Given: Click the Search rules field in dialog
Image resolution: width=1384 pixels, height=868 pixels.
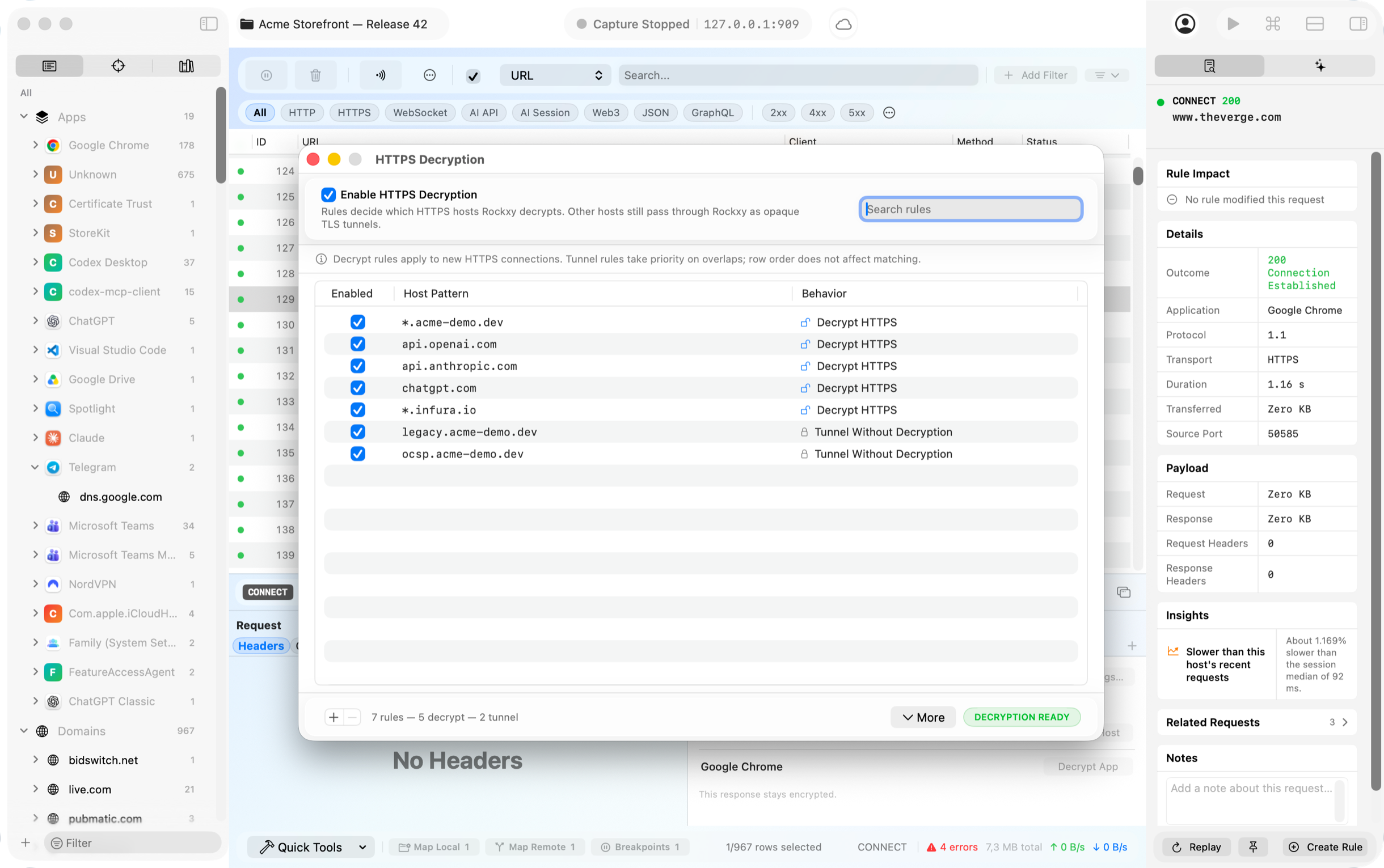Looking at the screenshot, I should (971, 209).
